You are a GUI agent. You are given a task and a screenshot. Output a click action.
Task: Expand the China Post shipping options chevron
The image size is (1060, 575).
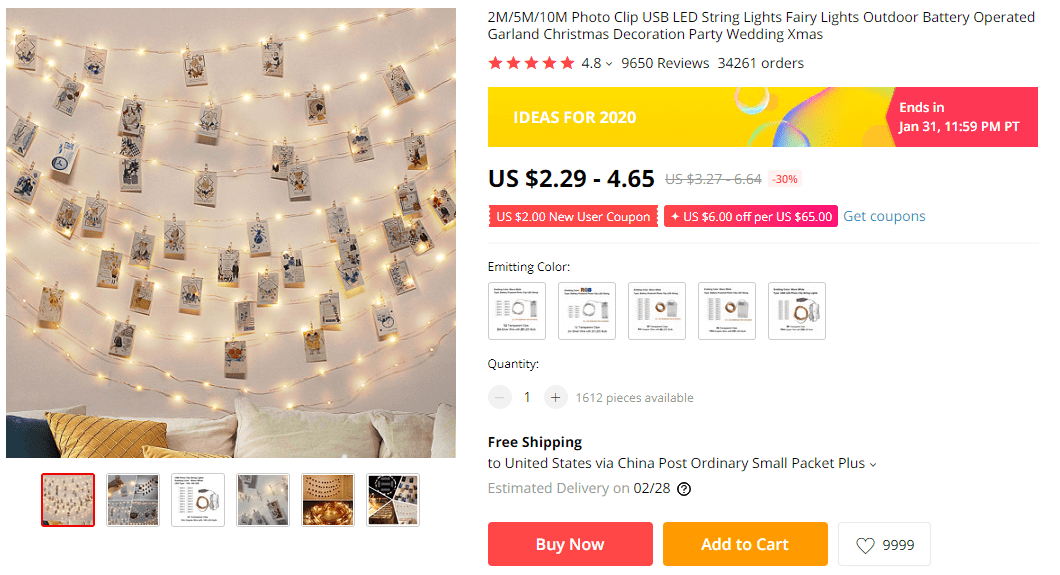(873, 464)
